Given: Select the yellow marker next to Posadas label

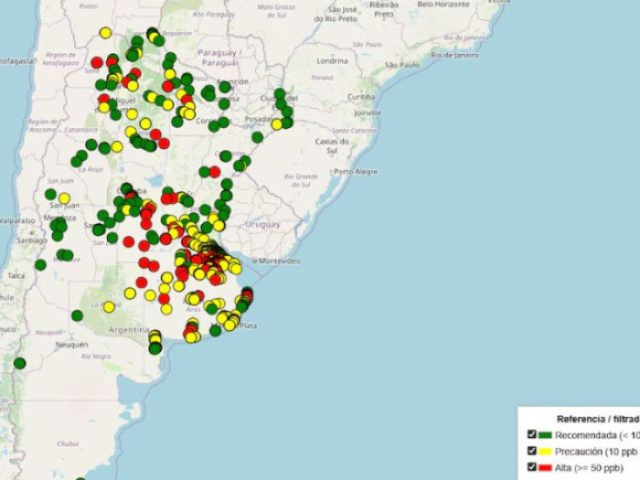Looking at the screenshot, I should click(277, 124).
